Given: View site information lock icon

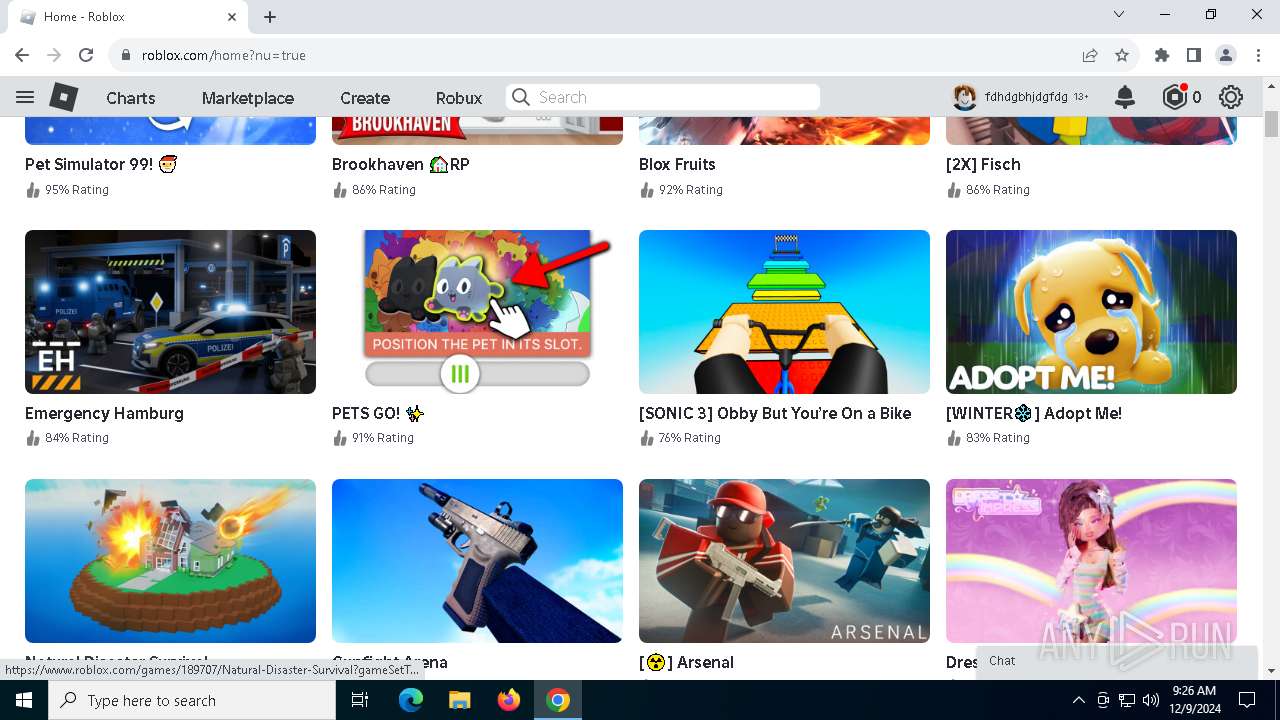Looking at the screenshot, I should 126,55.
